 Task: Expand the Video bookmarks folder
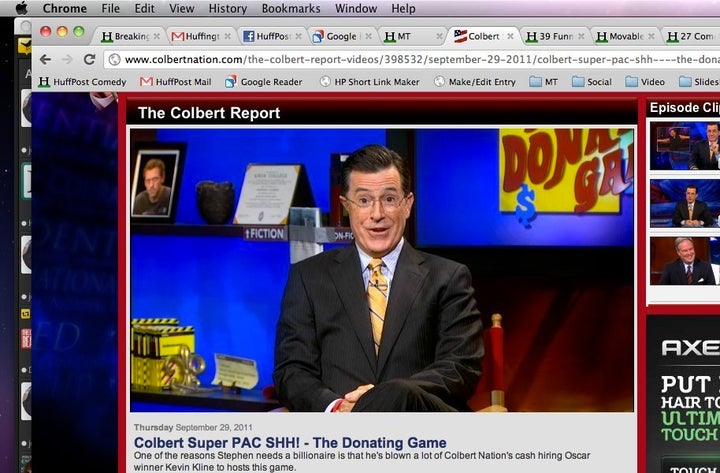pyautogui.click(x=645, y=82)
